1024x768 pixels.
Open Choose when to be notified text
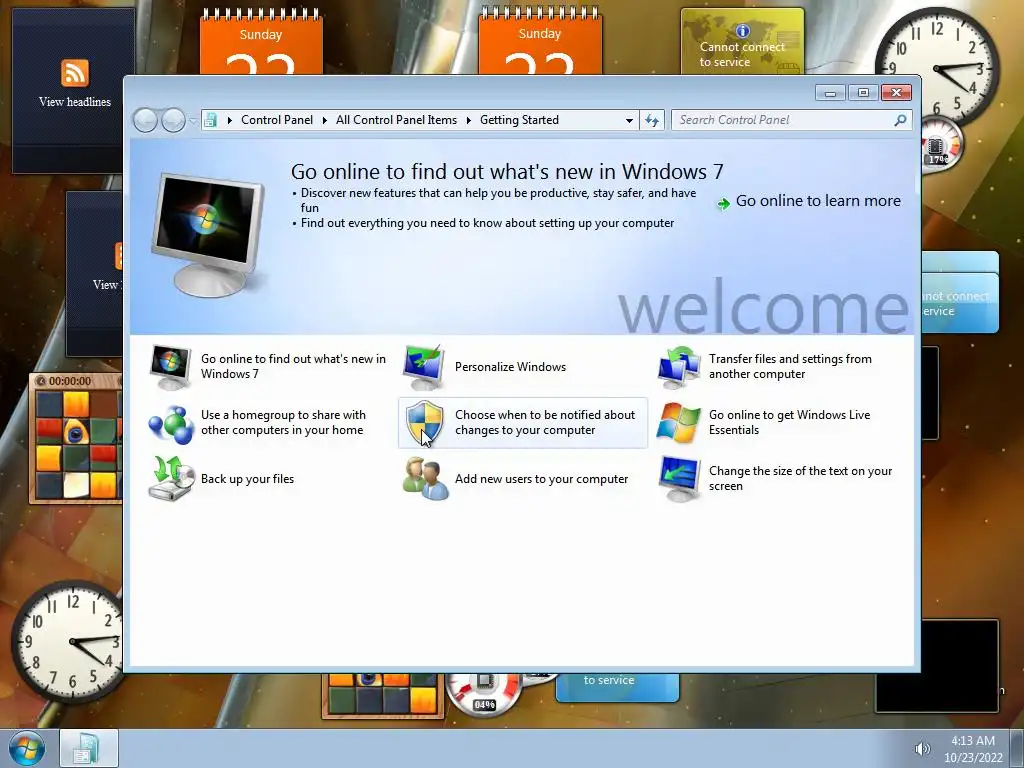(x=545, y=423)
